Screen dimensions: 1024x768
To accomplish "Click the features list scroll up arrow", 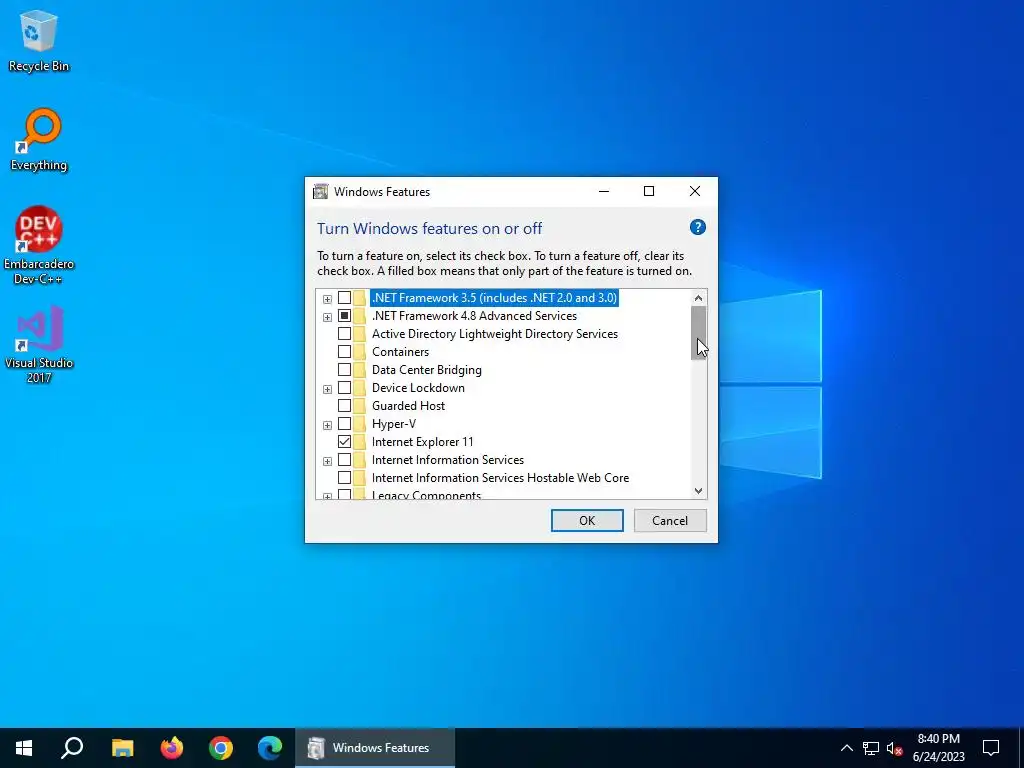I will (698, 298).
